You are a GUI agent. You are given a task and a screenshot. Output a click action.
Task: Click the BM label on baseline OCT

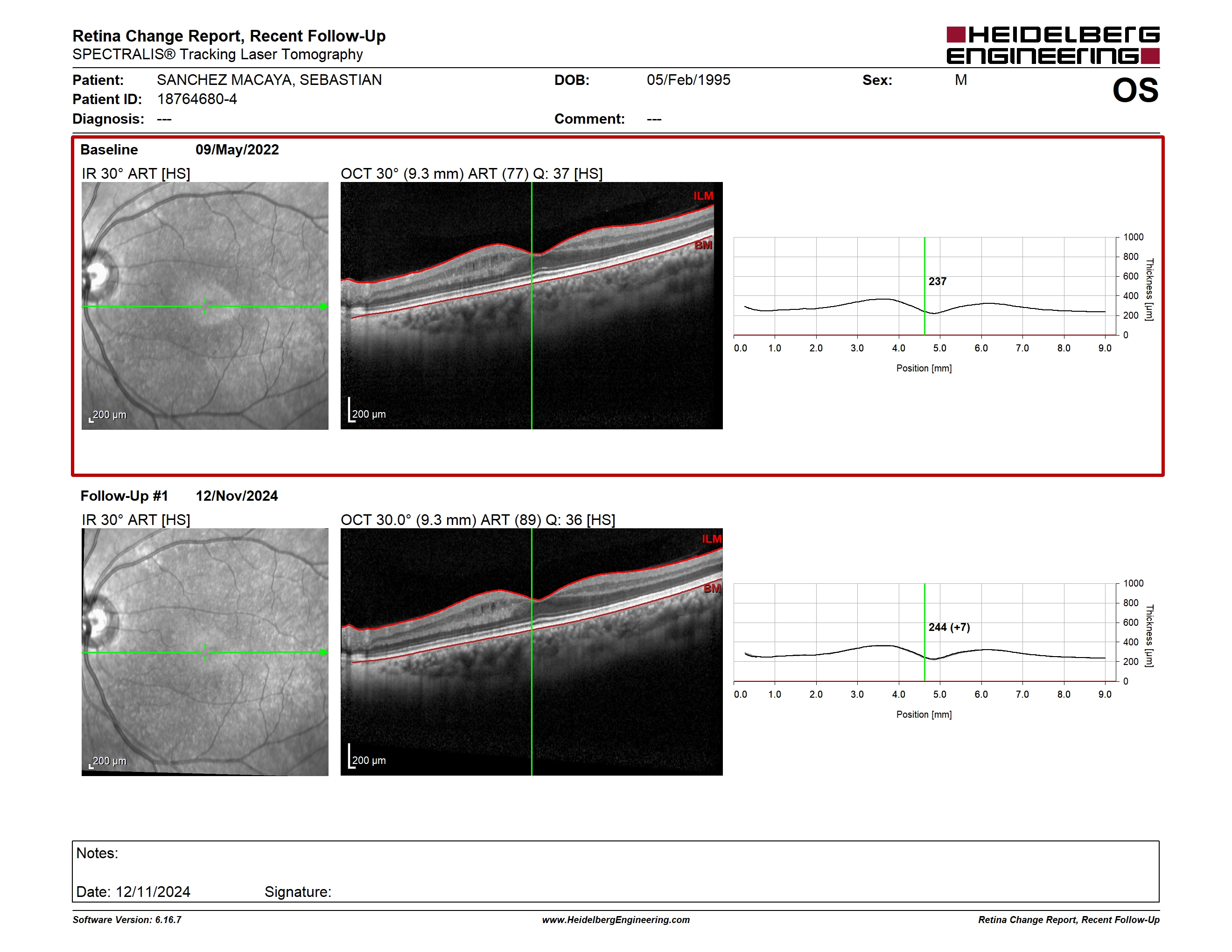703,245
